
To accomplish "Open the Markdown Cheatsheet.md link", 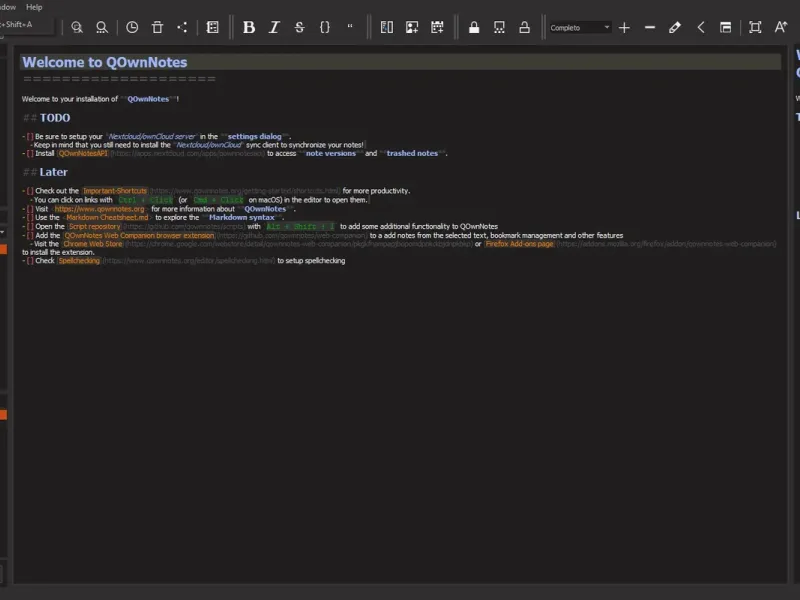I will 107,217.
